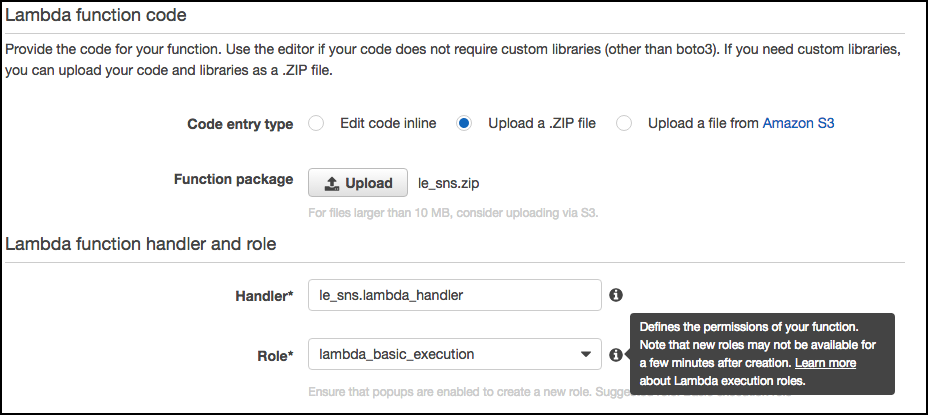The width and height of the screenshot is (928, 415).
Task: Click inside the Handler text field
Action: [454, 295]
